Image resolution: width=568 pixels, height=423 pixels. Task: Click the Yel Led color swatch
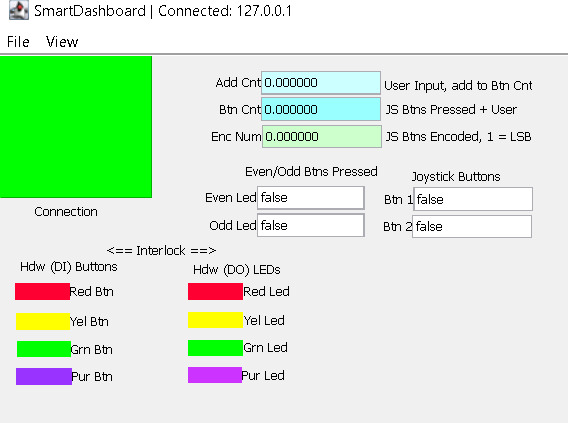point(215,320)
